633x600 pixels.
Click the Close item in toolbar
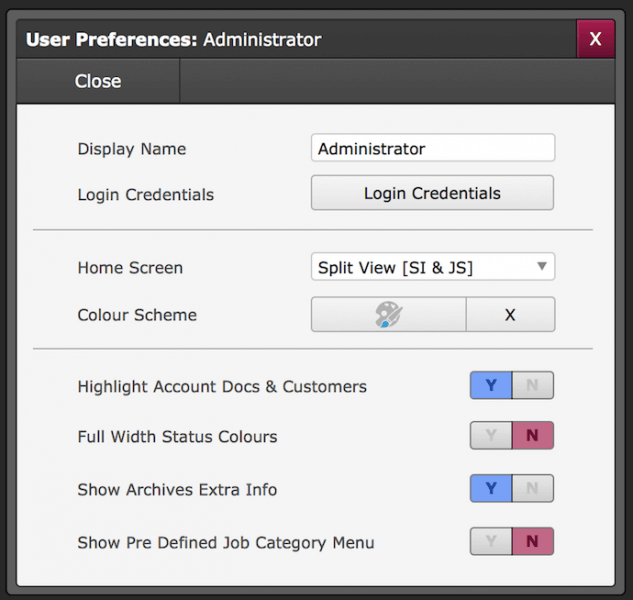tap(98, 81)
